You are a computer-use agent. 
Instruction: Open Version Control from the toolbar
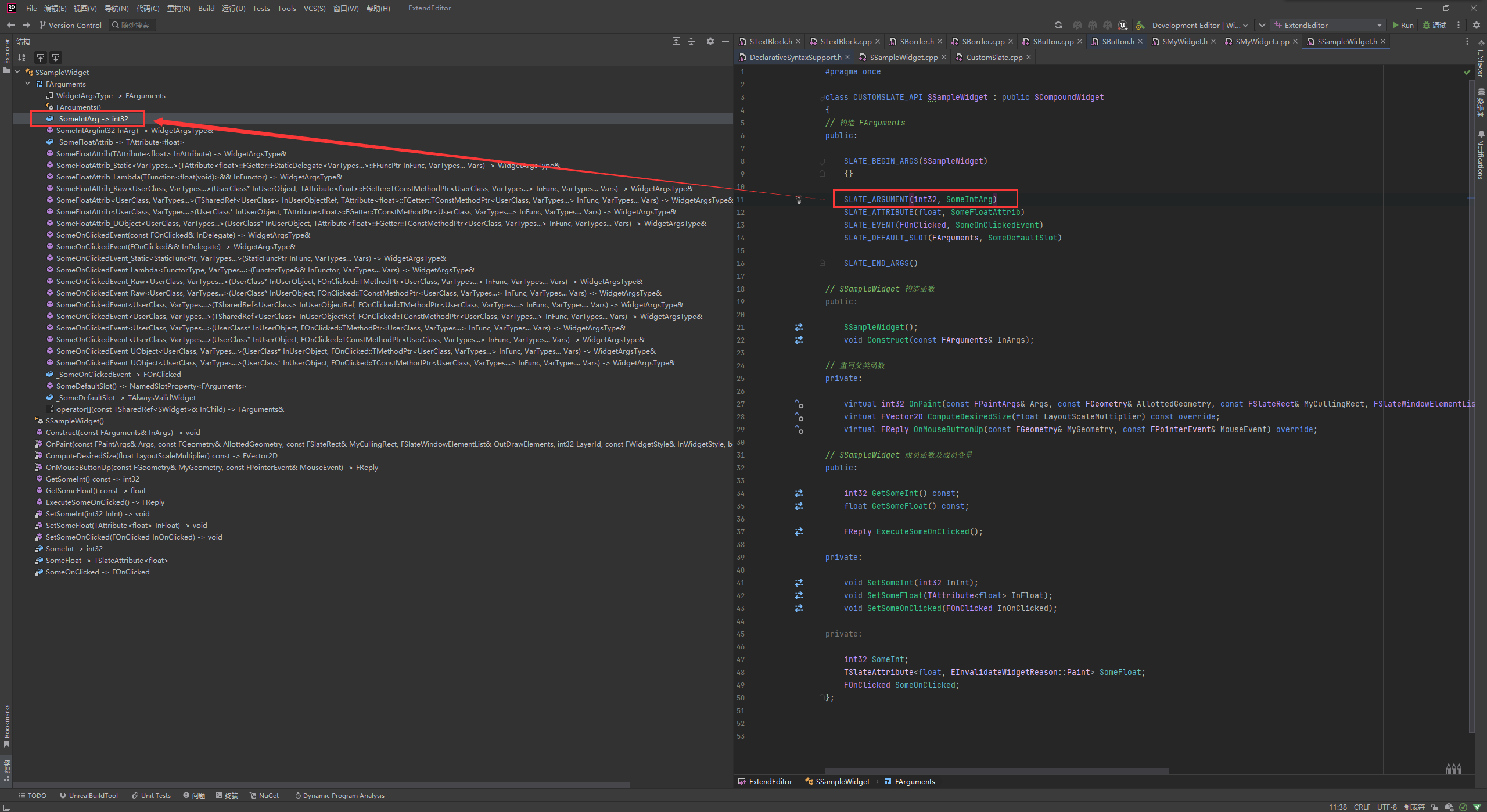(70, 25)
